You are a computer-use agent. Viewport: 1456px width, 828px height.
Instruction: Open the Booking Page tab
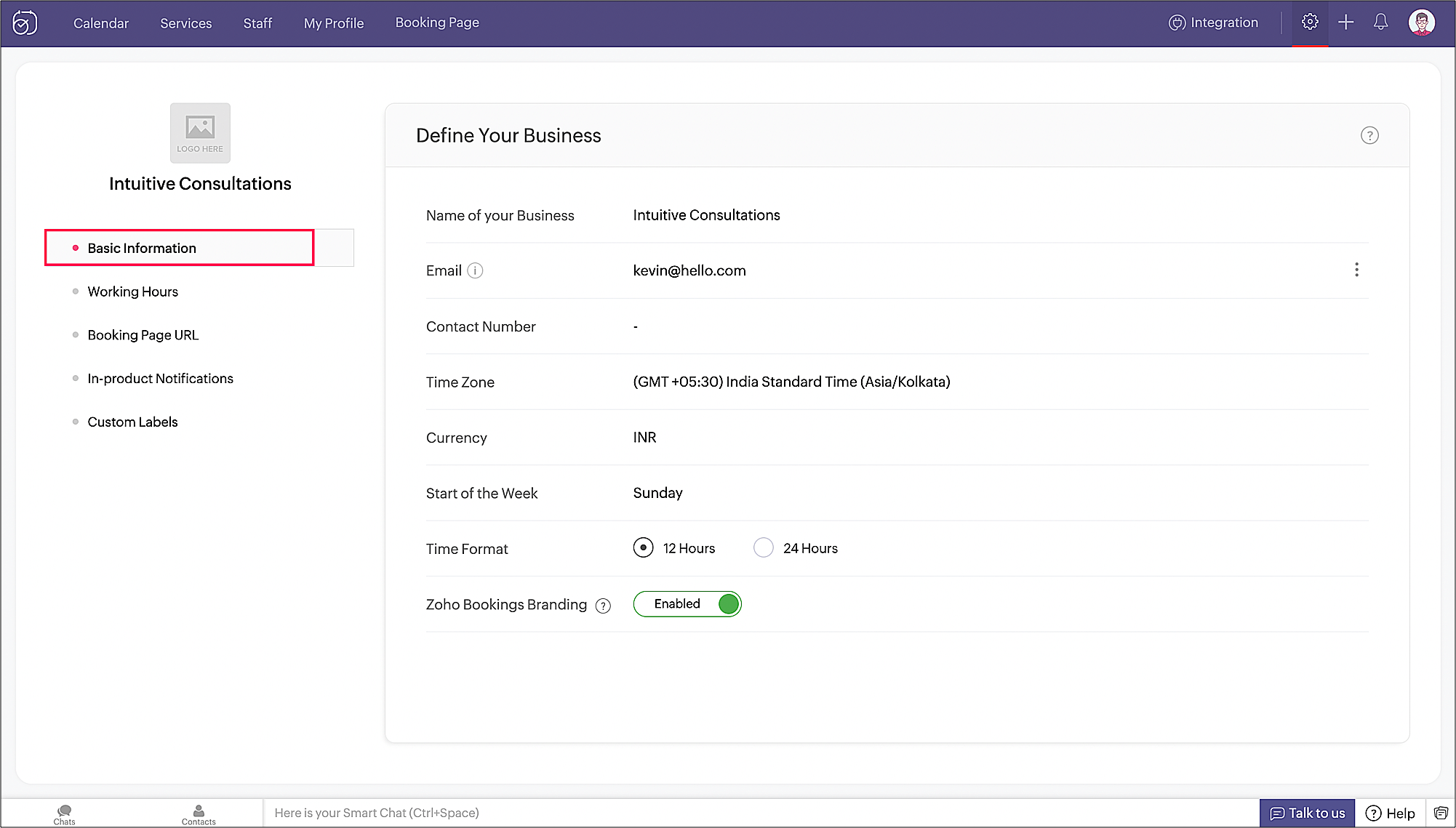[x=437, y=23]
